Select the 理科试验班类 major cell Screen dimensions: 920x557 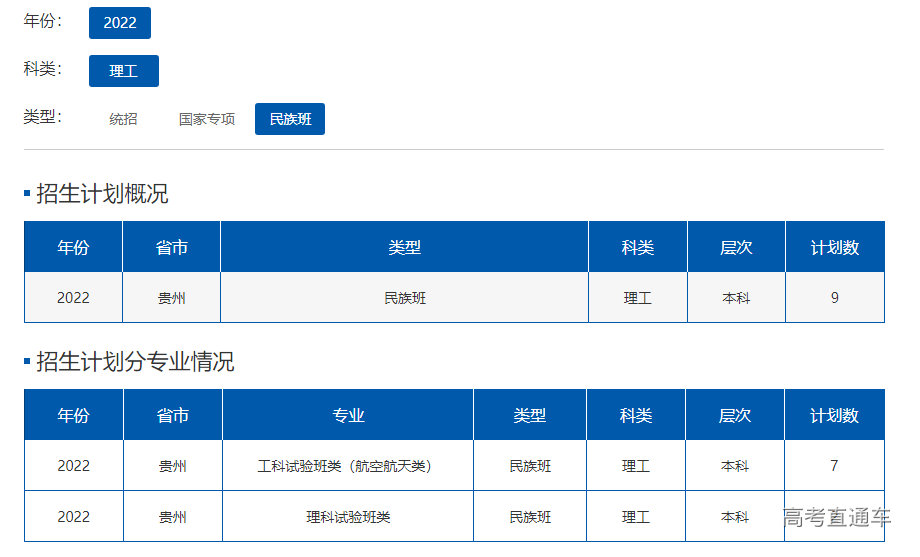pos(348,517)
